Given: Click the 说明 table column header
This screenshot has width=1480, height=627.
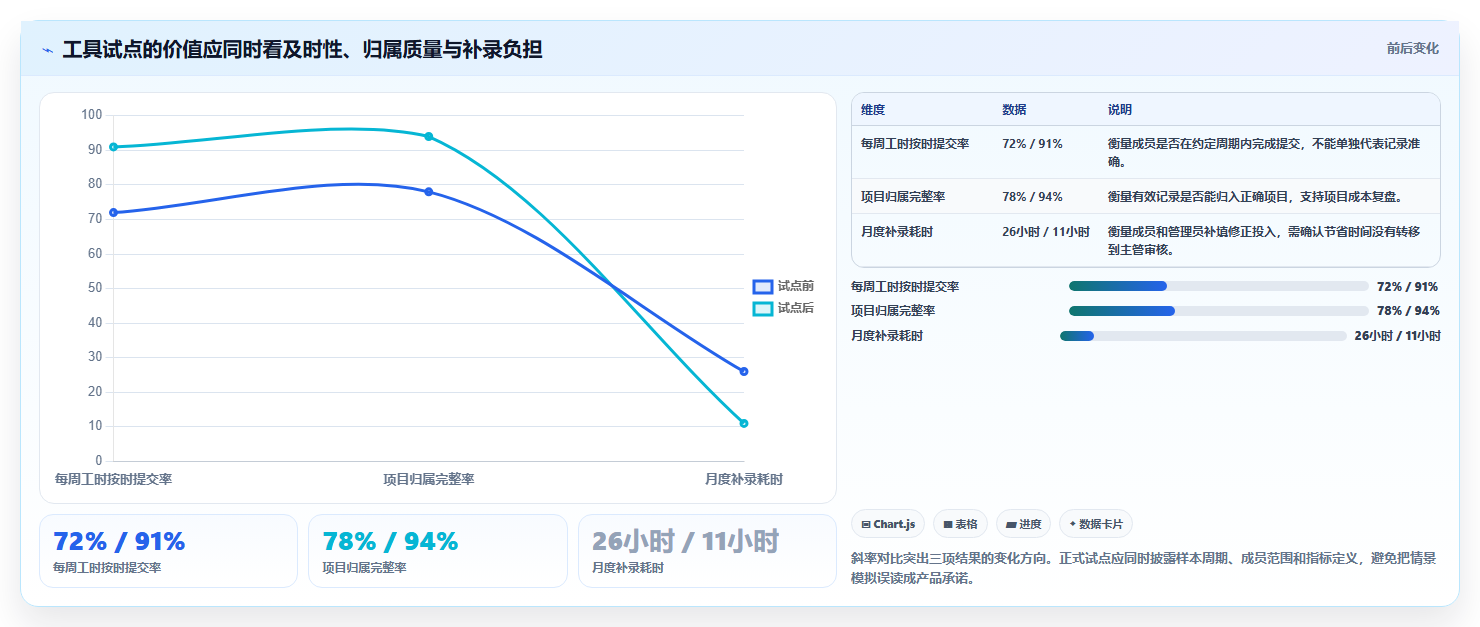Looking at the screenshot, I should 1120,110.
